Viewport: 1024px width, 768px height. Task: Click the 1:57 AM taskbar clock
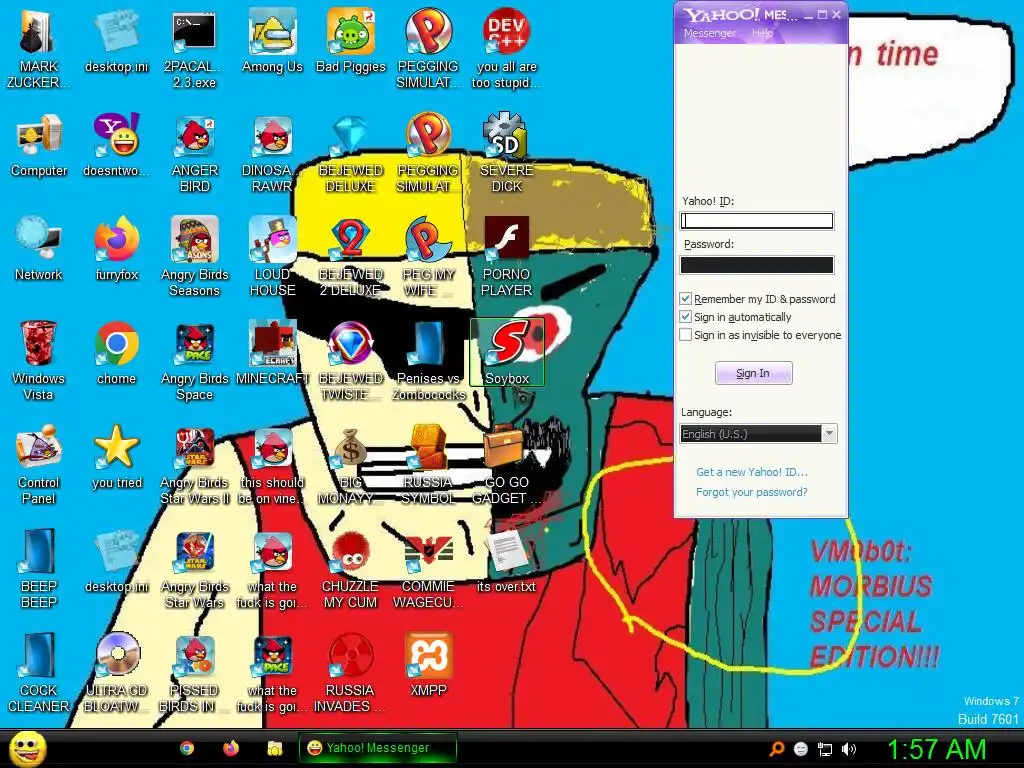(936, 749)
